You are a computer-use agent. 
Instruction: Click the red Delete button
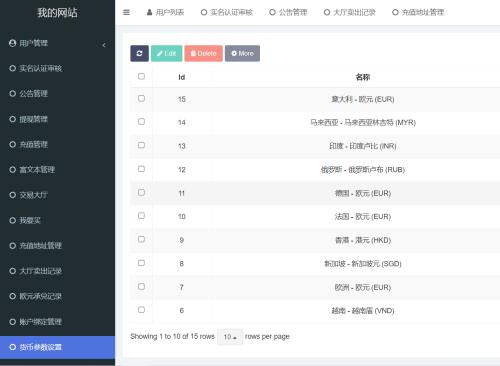[204, 53]
